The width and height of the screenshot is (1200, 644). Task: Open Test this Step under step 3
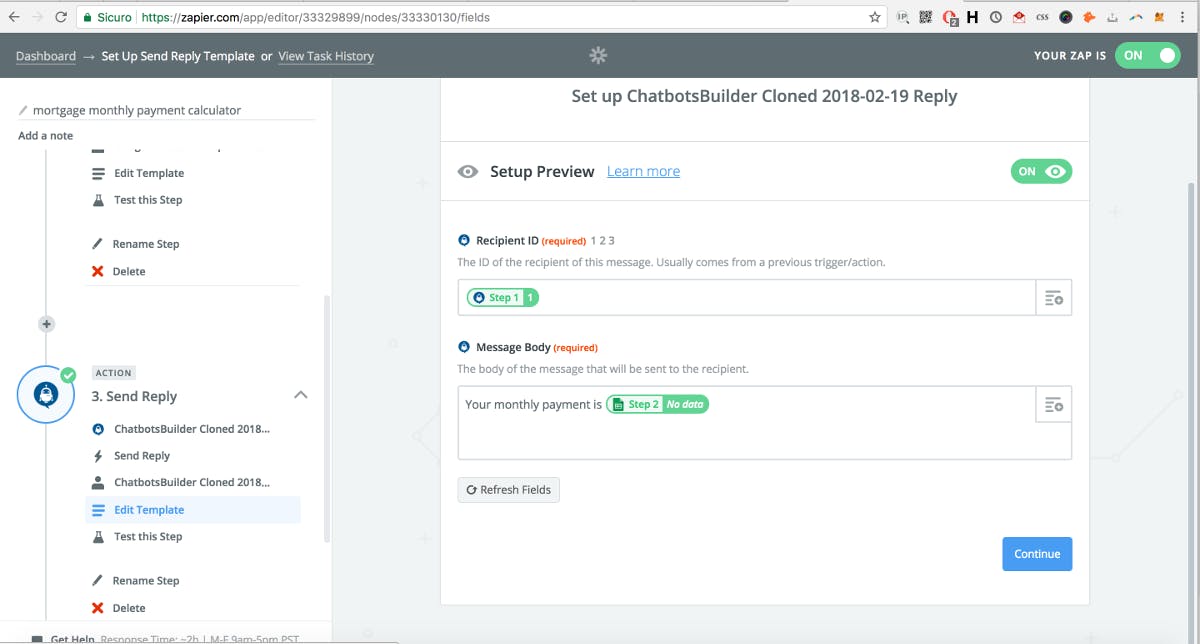[147, 537]
